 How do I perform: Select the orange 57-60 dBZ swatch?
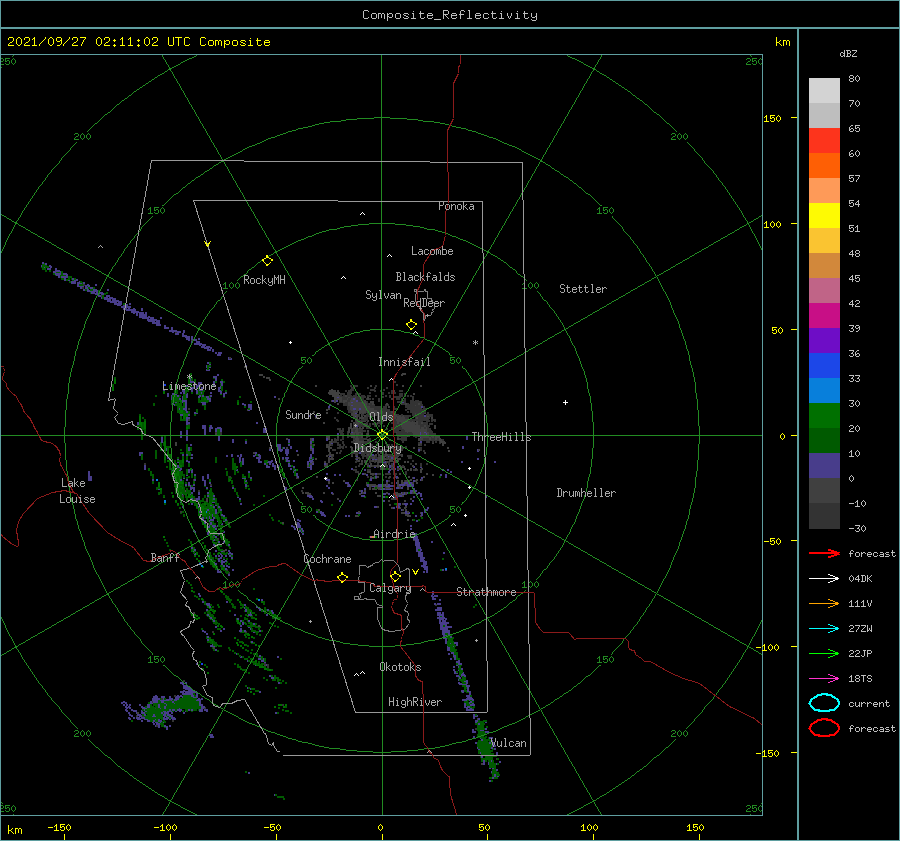click(824, 166)
